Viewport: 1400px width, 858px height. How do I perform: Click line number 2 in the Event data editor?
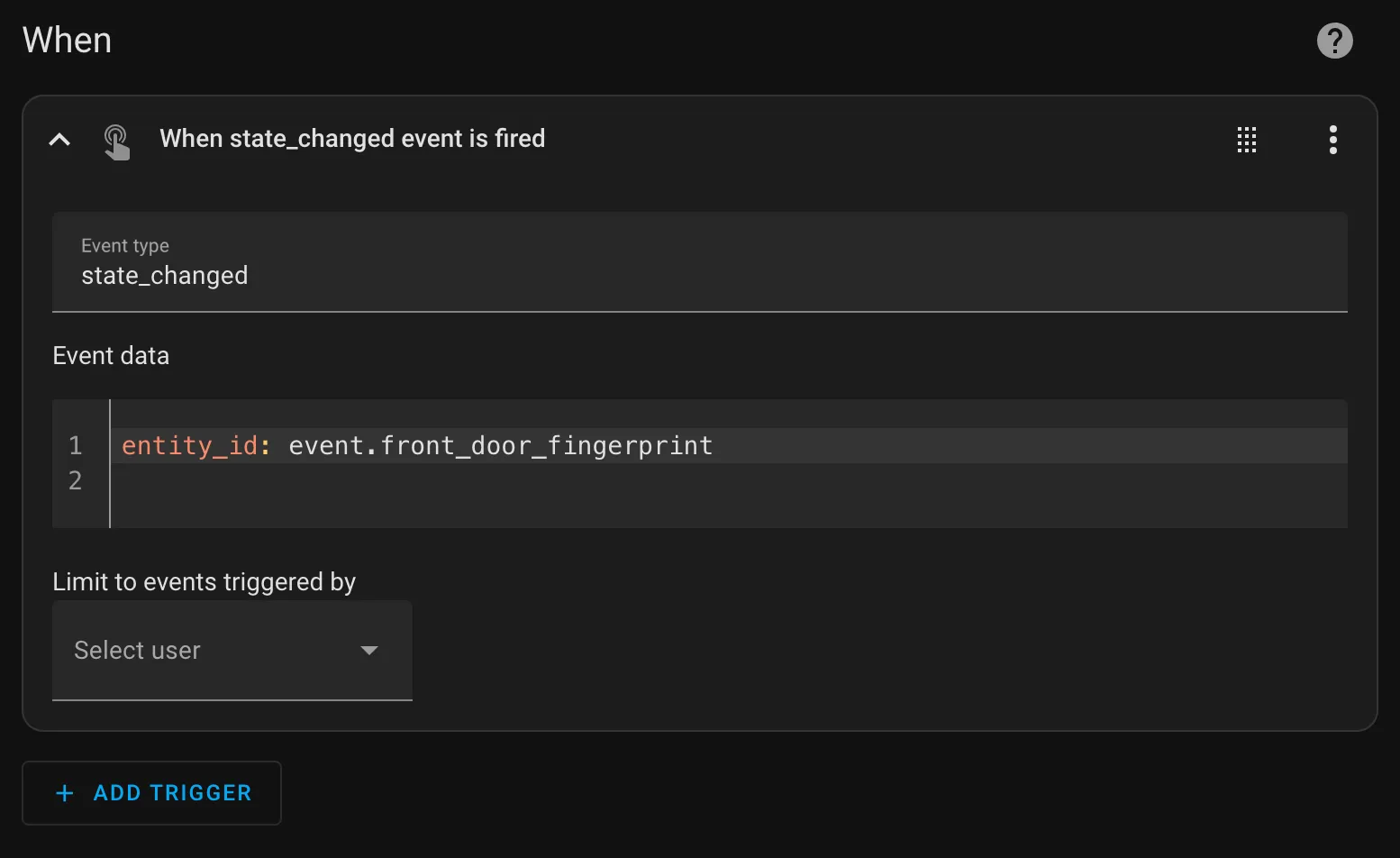click(x=75, y=480)
